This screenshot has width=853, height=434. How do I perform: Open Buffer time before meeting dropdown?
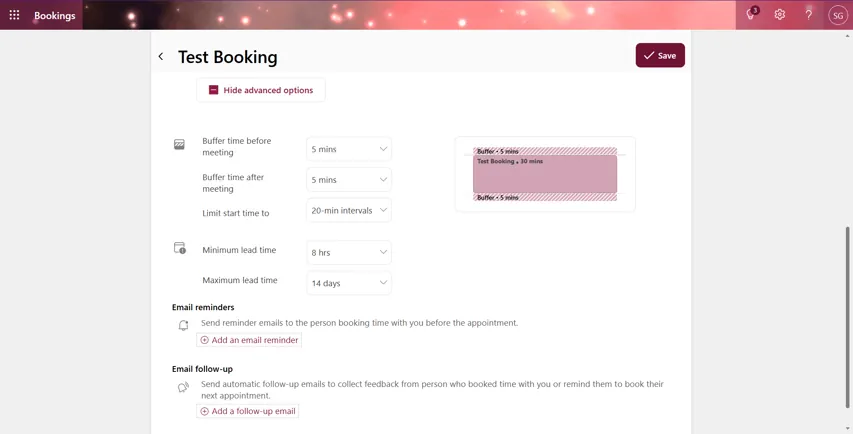[x=349, y=149]
